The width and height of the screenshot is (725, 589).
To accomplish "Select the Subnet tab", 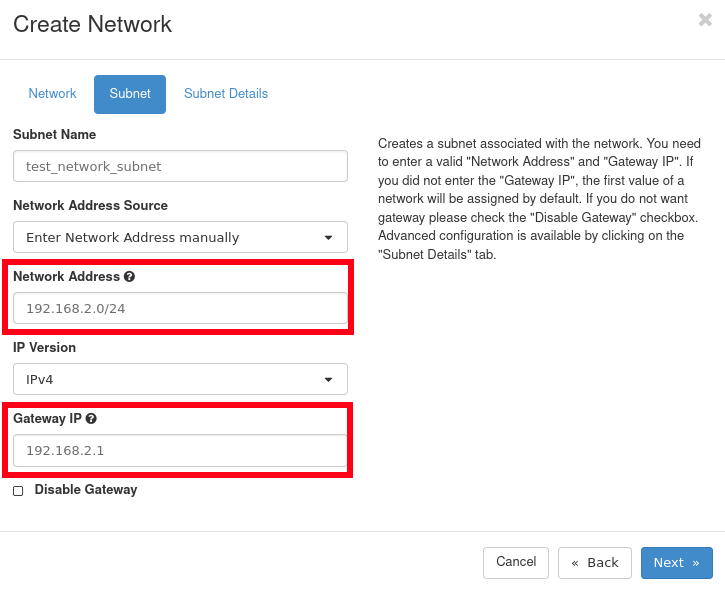I will 130,94.
